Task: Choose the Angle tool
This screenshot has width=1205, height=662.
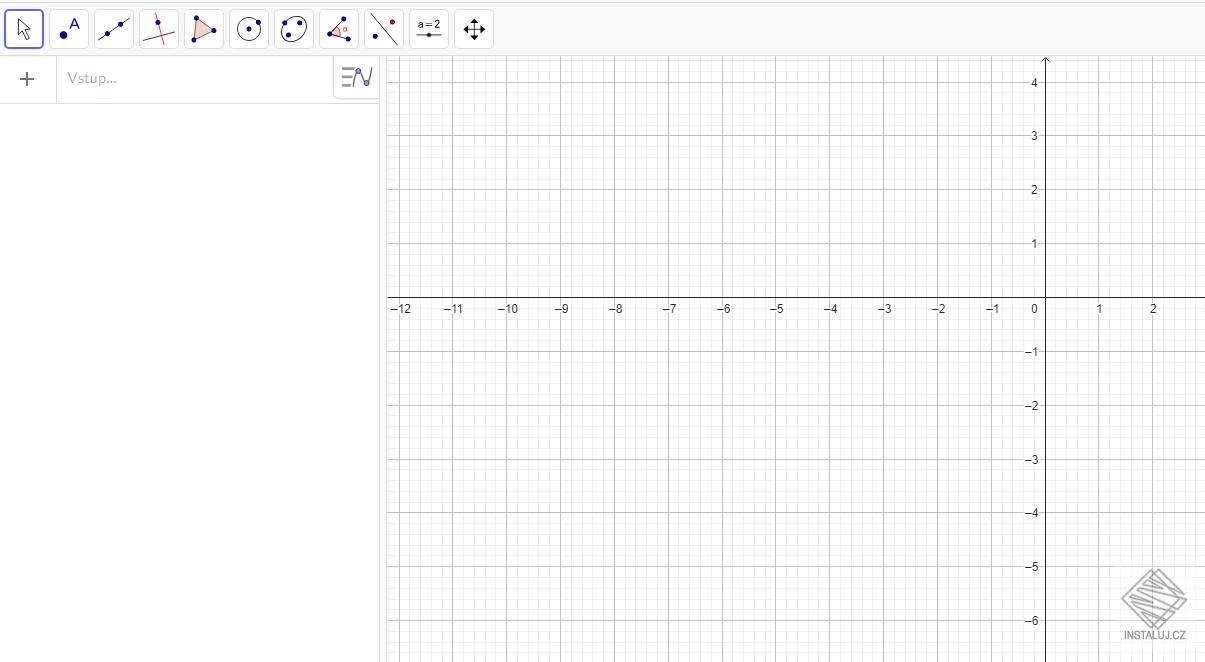Action: (339, 29)
